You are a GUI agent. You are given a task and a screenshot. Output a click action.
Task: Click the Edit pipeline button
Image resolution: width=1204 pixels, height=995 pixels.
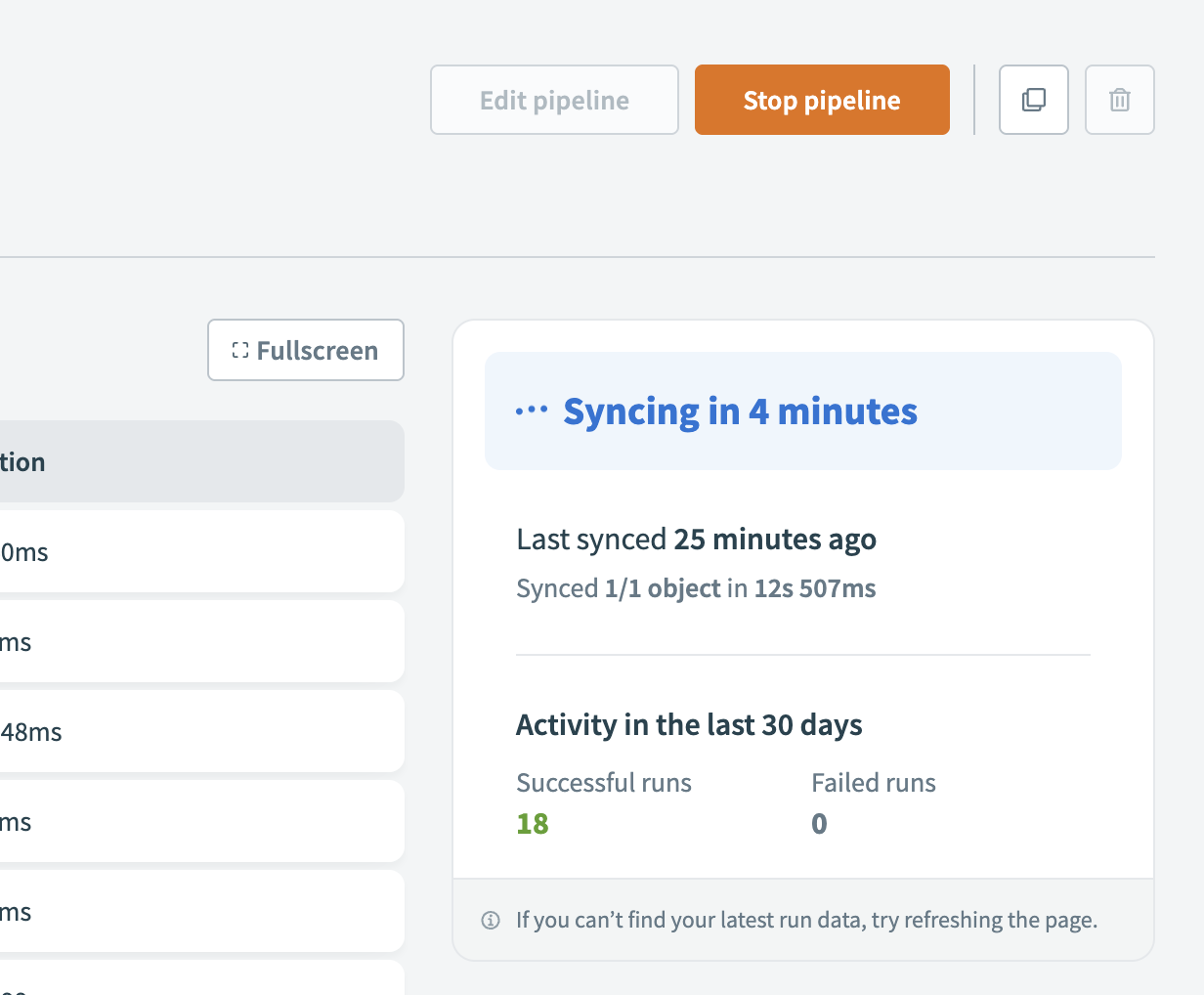pos(554,99)
